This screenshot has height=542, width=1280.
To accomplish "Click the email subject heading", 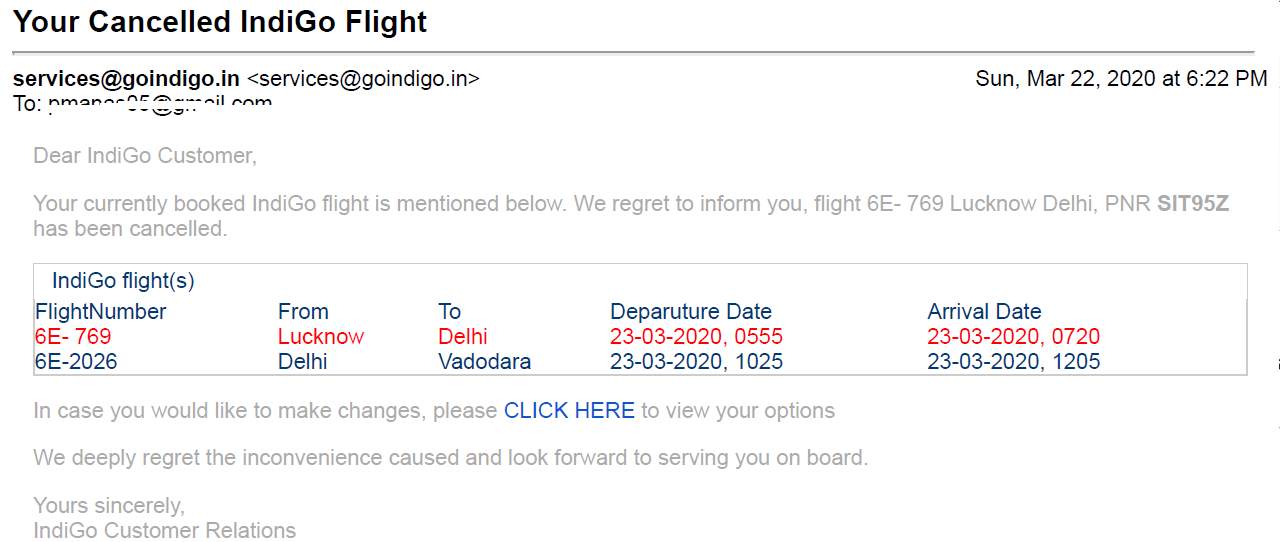I will [220, 22].
